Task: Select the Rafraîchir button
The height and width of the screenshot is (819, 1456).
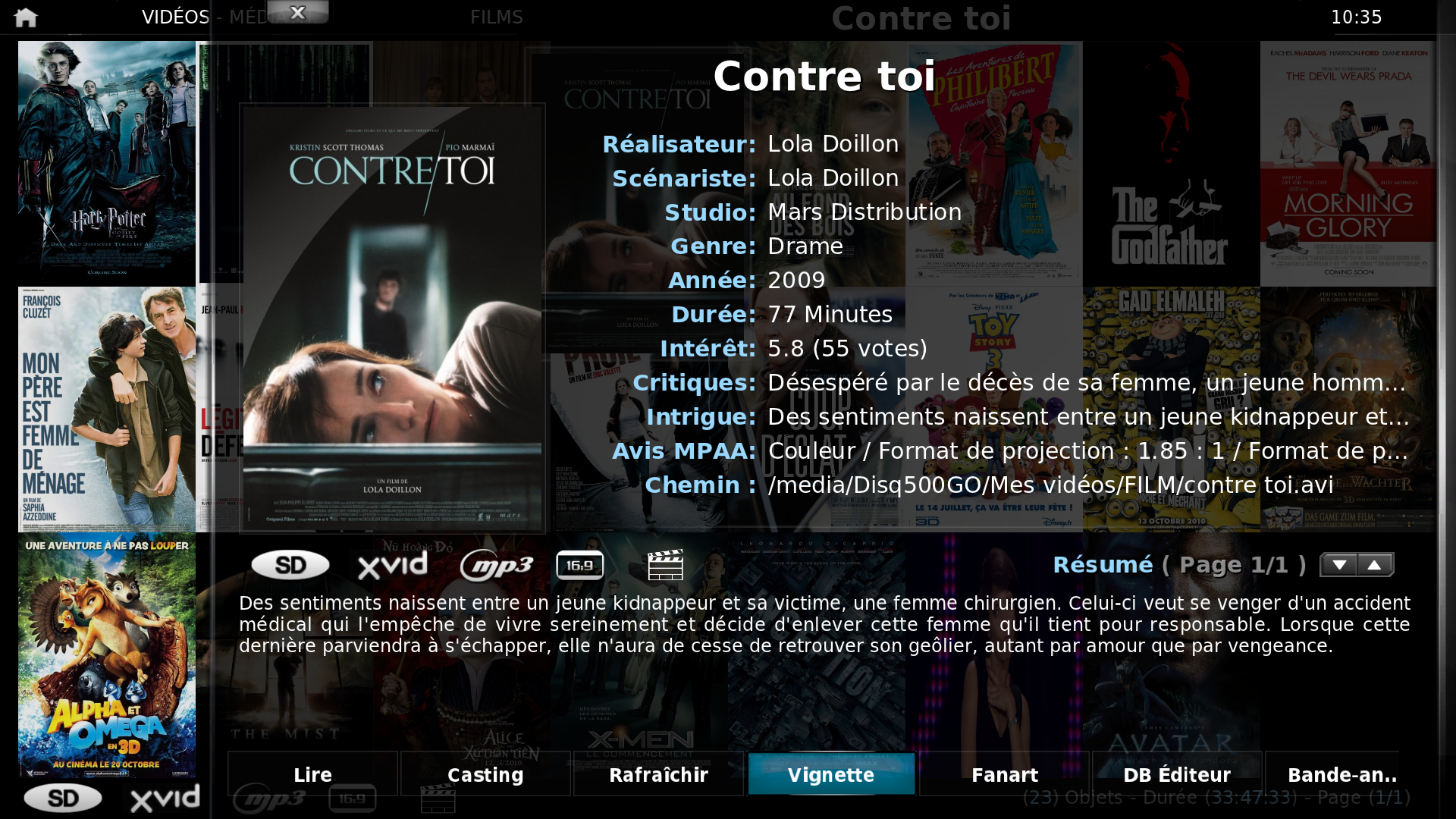Action: pyautogui.click(x=658, y=774)
